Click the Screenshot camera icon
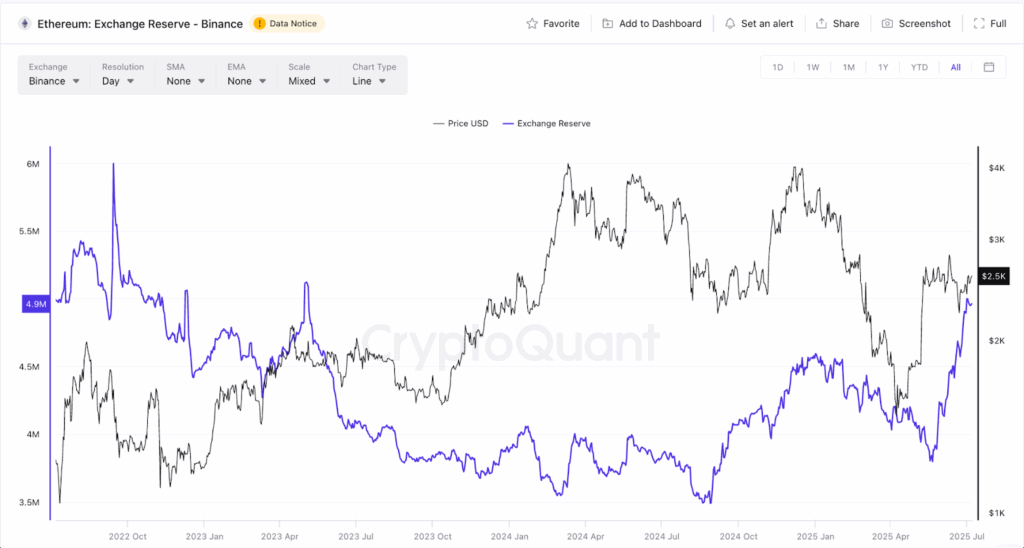This screenshot has height=548, width=1024. point(887,23)
